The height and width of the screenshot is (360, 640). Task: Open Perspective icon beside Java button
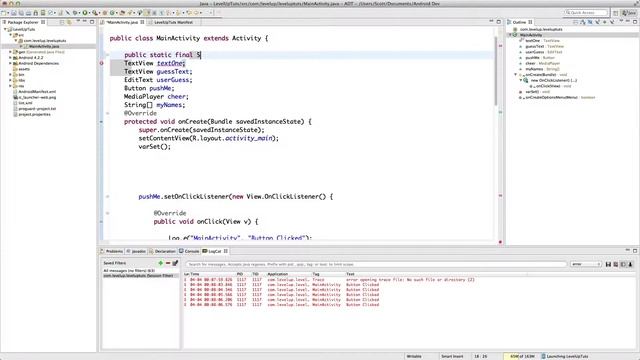coord(616,13)
